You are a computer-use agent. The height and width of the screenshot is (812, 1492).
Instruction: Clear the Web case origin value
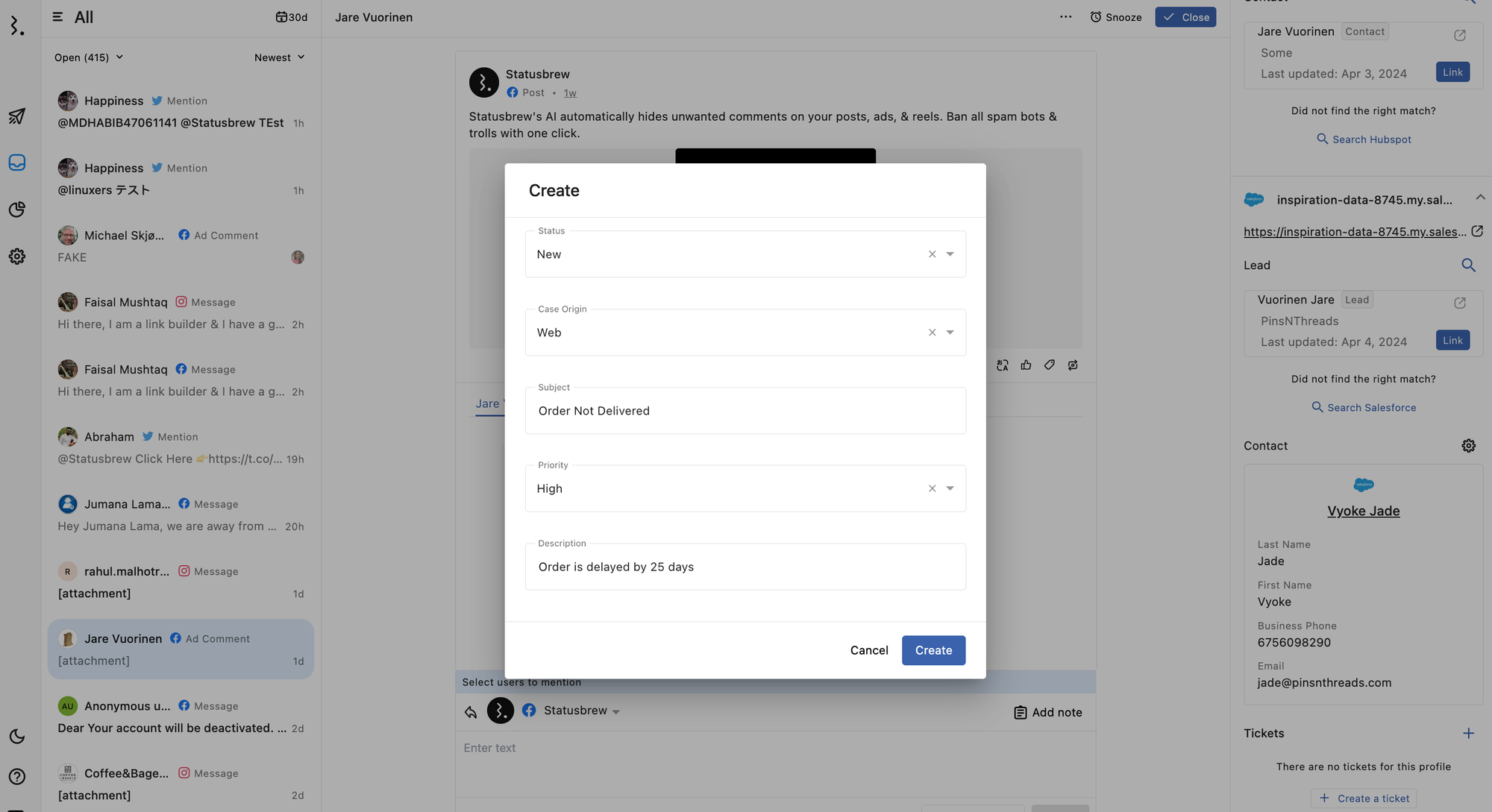(931, 332)
